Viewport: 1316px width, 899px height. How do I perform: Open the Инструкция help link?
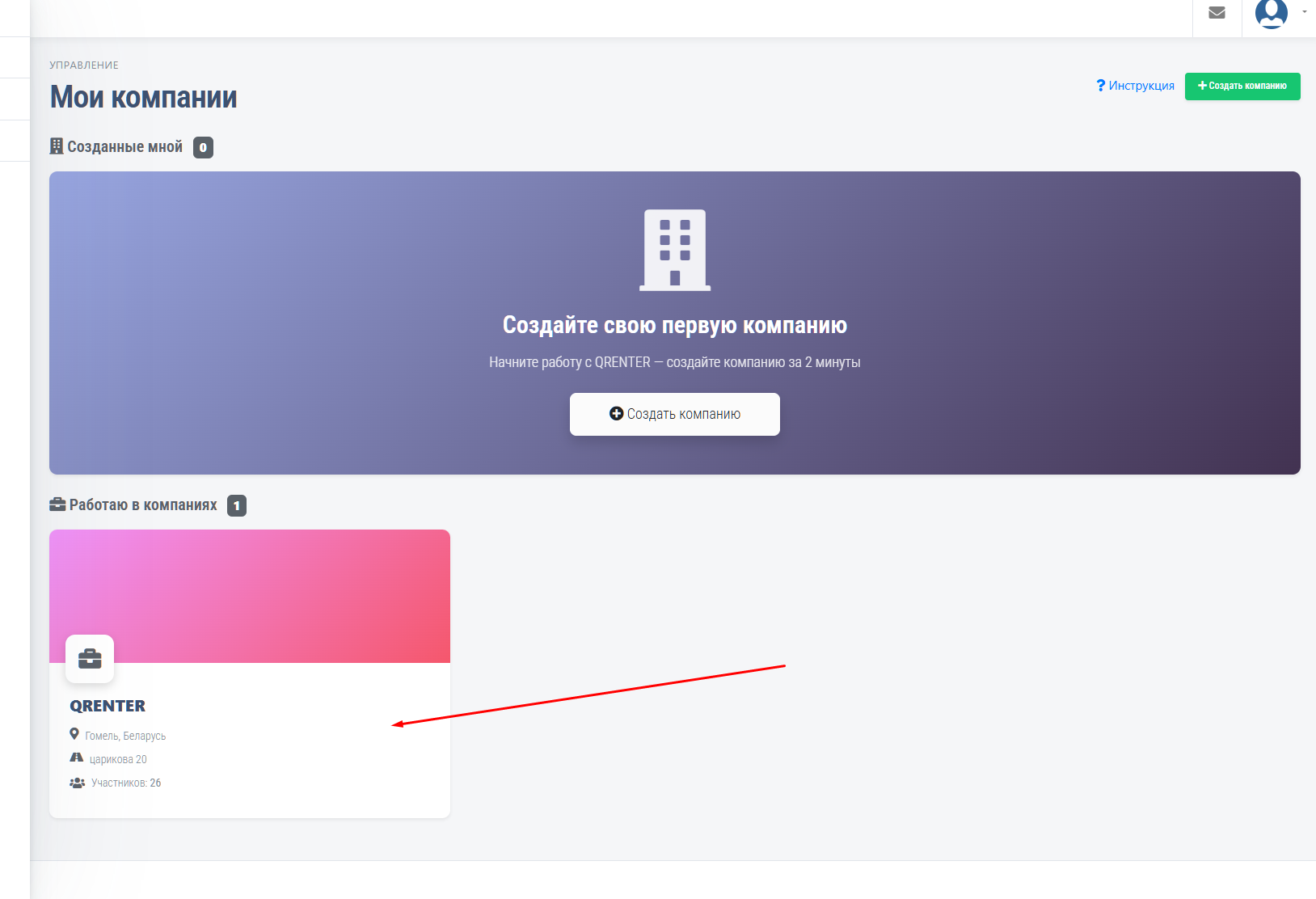click(1135, 86)
